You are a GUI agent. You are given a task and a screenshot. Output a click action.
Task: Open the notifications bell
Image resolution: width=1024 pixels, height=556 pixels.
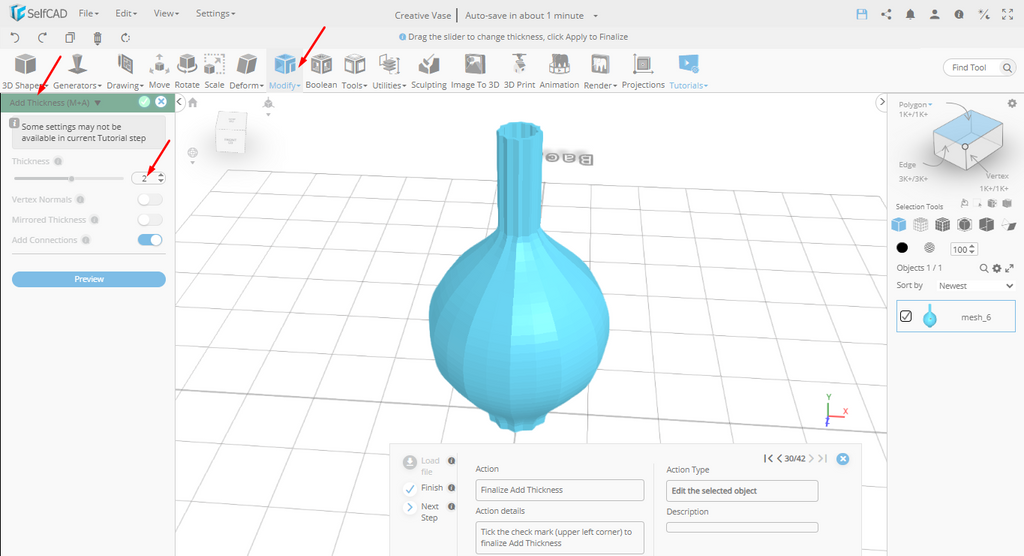tap(910, 14)
